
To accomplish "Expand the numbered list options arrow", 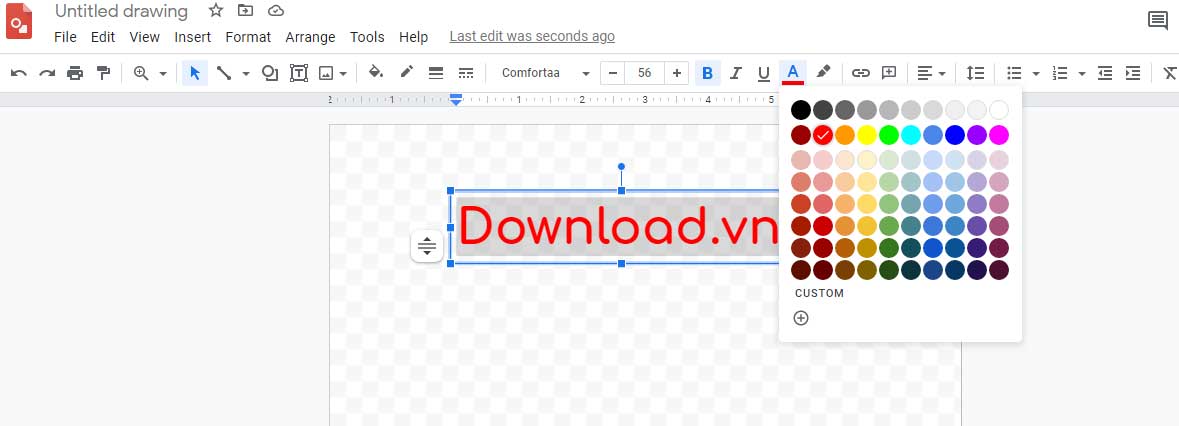I will click(x=1082, y=74).
